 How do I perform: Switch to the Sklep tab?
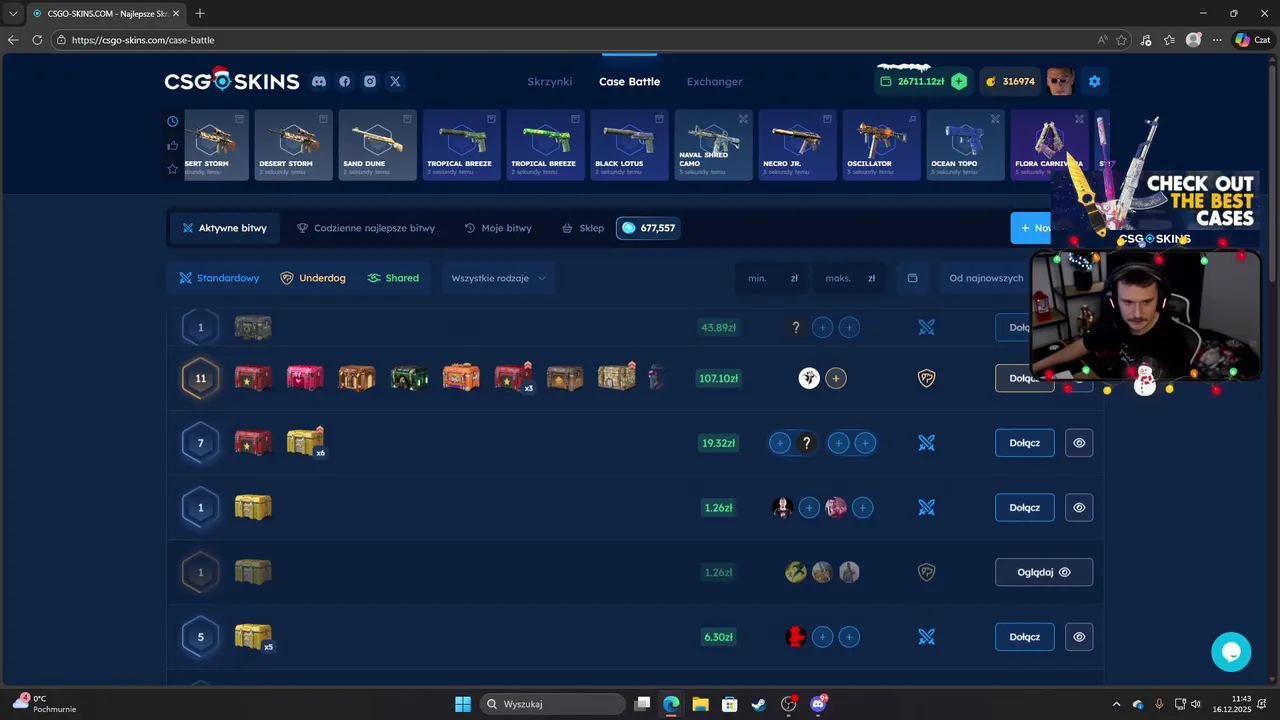583,228
